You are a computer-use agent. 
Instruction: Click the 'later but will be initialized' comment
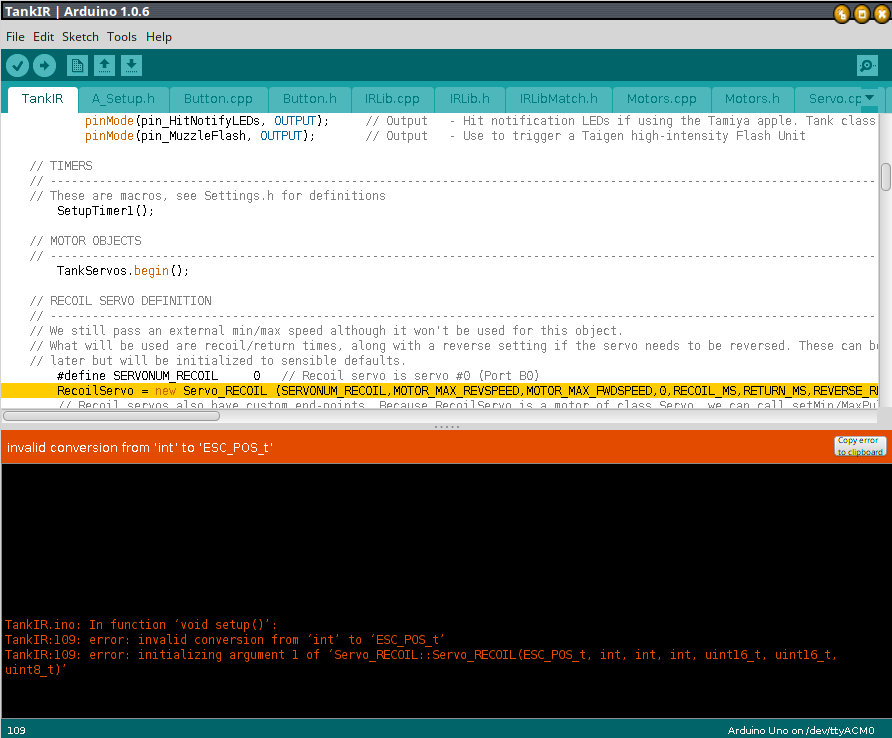218,361
